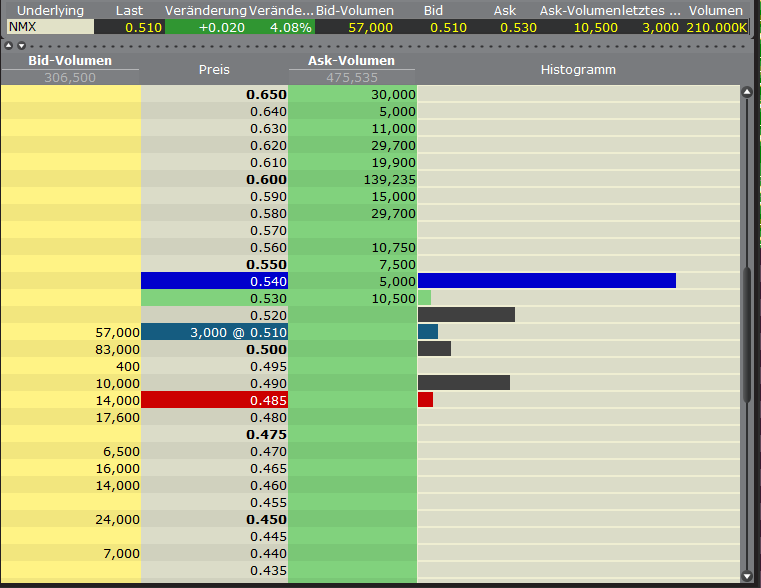Click the Last column header in quote bar
This screenshot has height=588, width=761.
click(x=129, y=10)
